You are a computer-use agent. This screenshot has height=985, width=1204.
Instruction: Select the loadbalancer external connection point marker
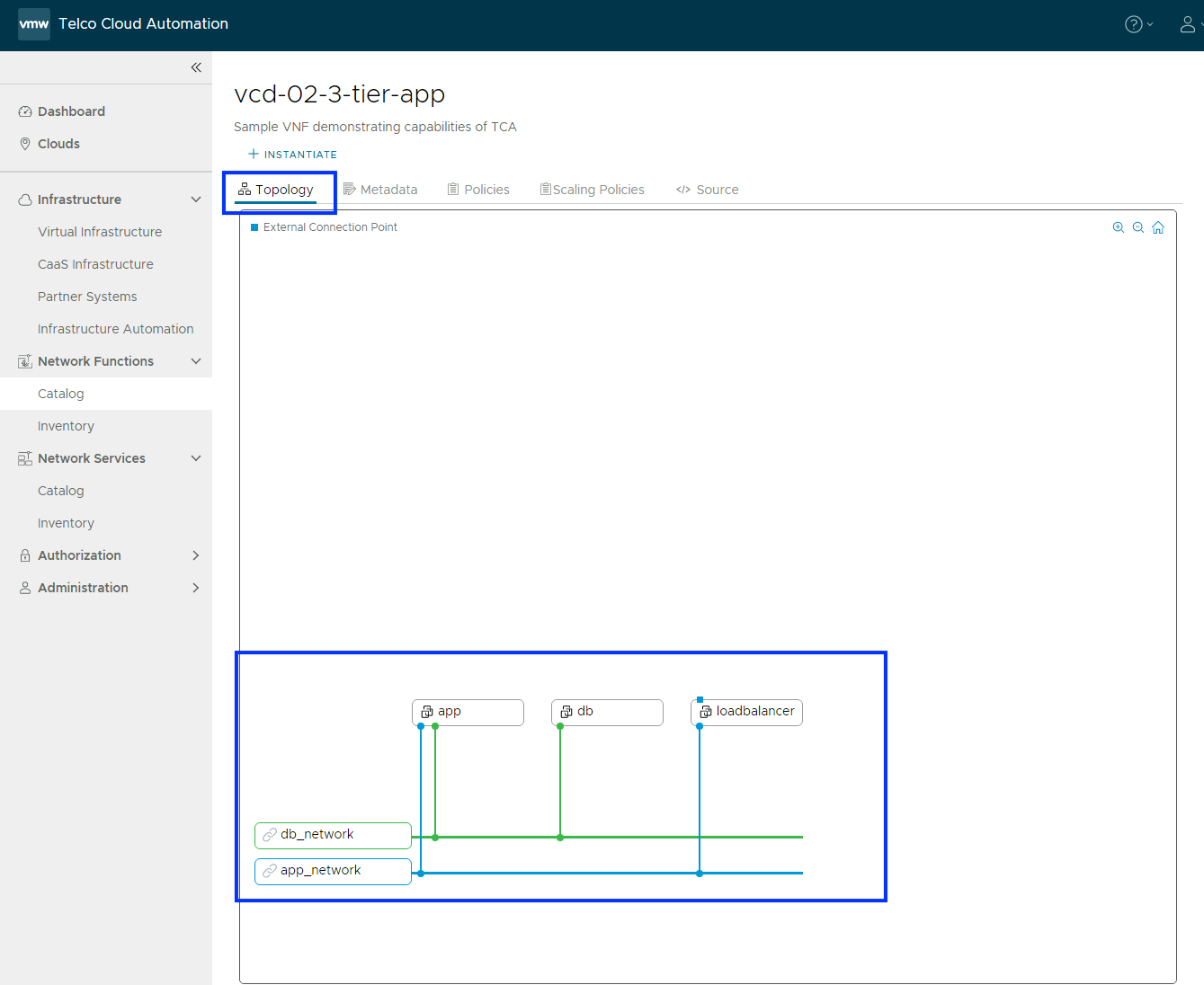(700, 699)
